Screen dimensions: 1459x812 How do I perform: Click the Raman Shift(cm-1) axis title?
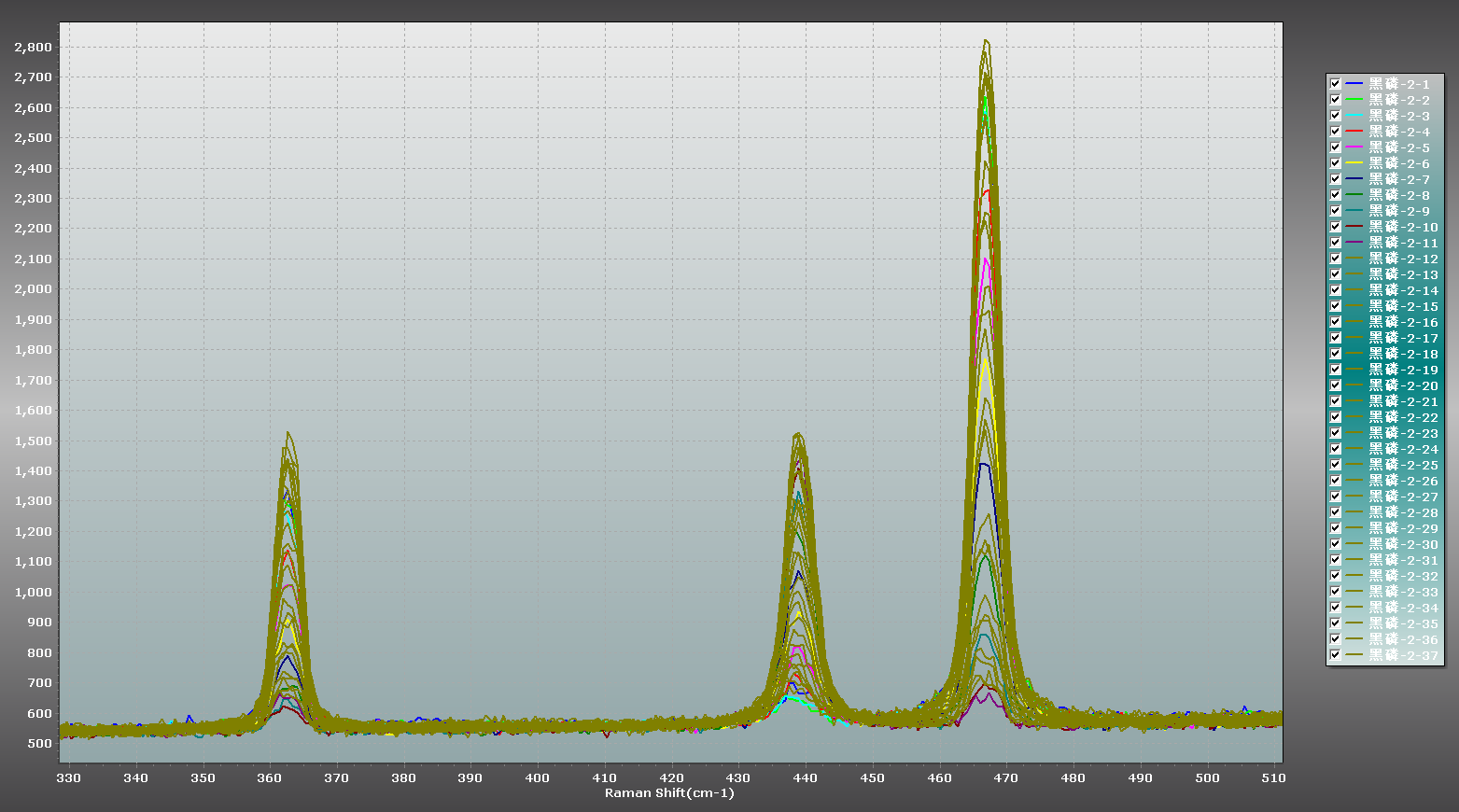coord(669,793)
